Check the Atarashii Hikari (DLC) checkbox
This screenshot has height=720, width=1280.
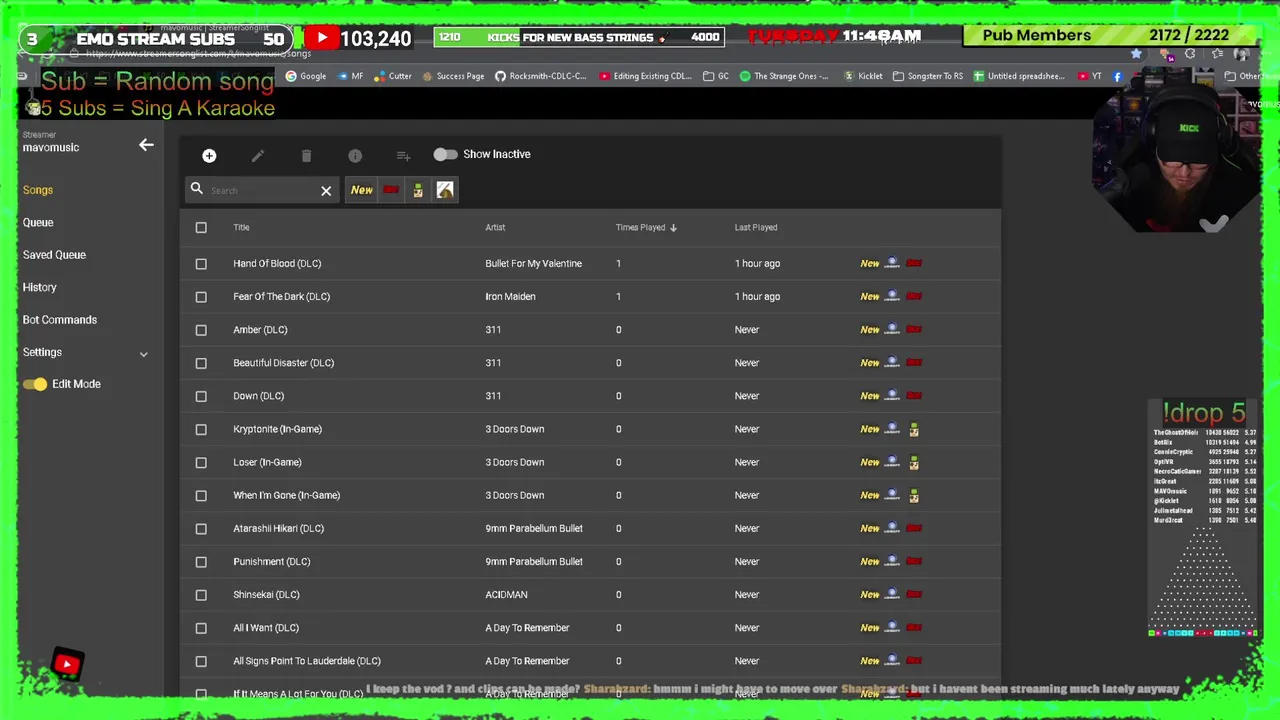pyautogui.click(x=201, y=528)
